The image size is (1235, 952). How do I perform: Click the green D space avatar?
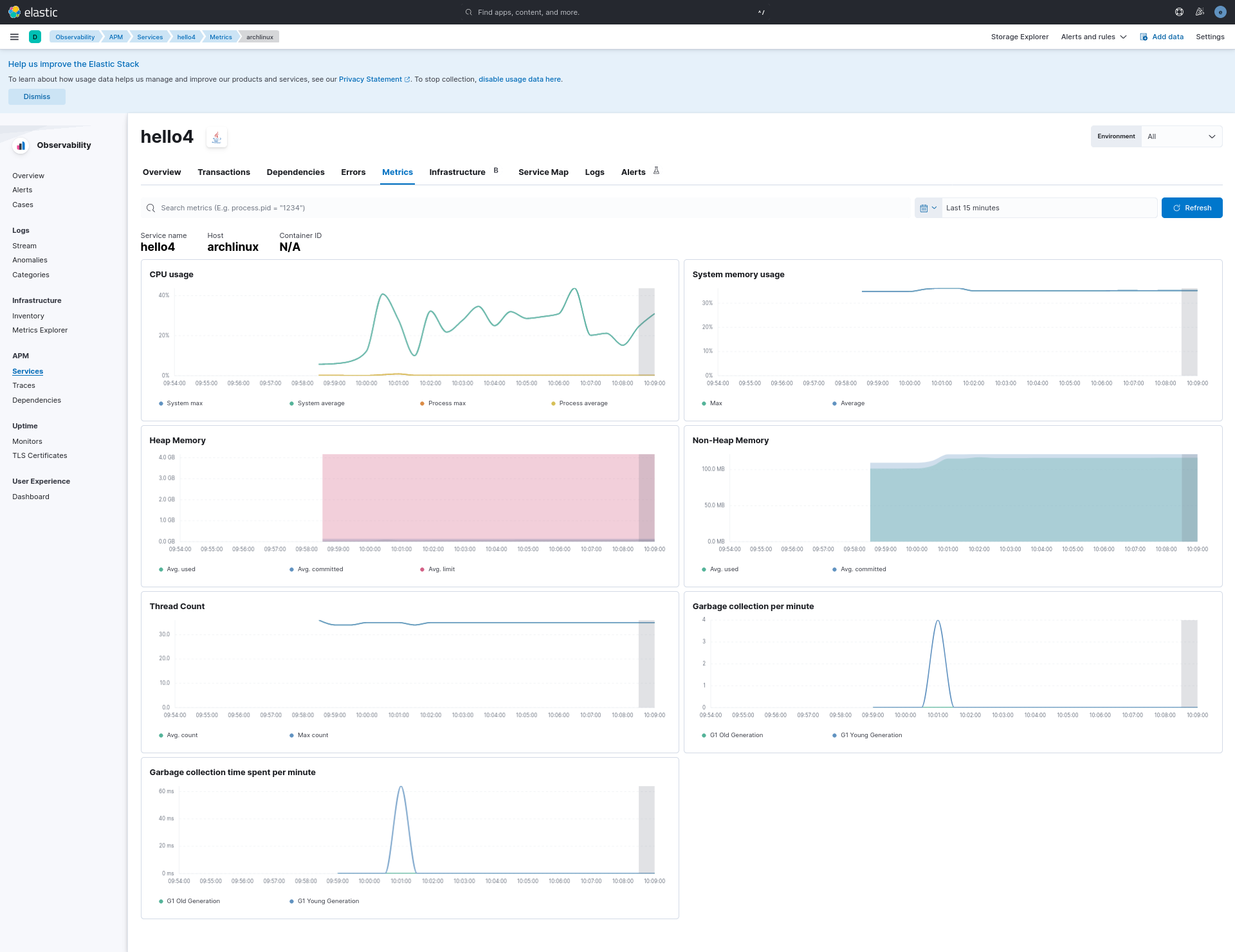tap(35, 37)
